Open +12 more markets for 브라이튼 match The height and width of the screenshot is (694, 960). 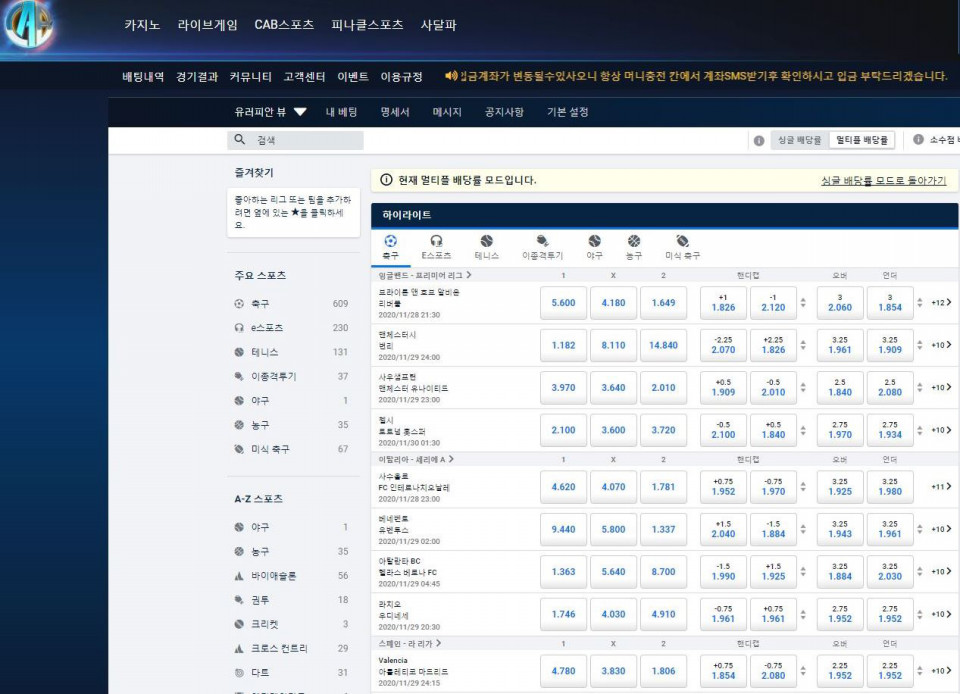tap(942, 303)
